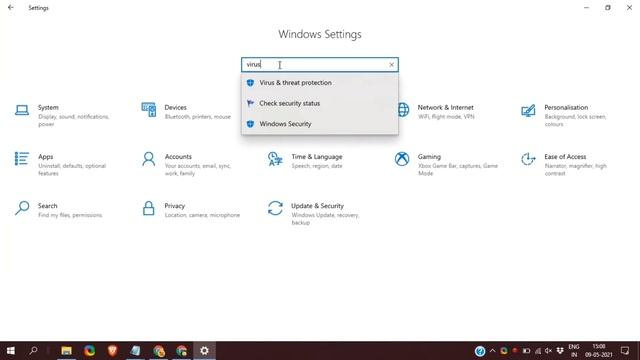Click the 'Update & Security' heading text

317,206
